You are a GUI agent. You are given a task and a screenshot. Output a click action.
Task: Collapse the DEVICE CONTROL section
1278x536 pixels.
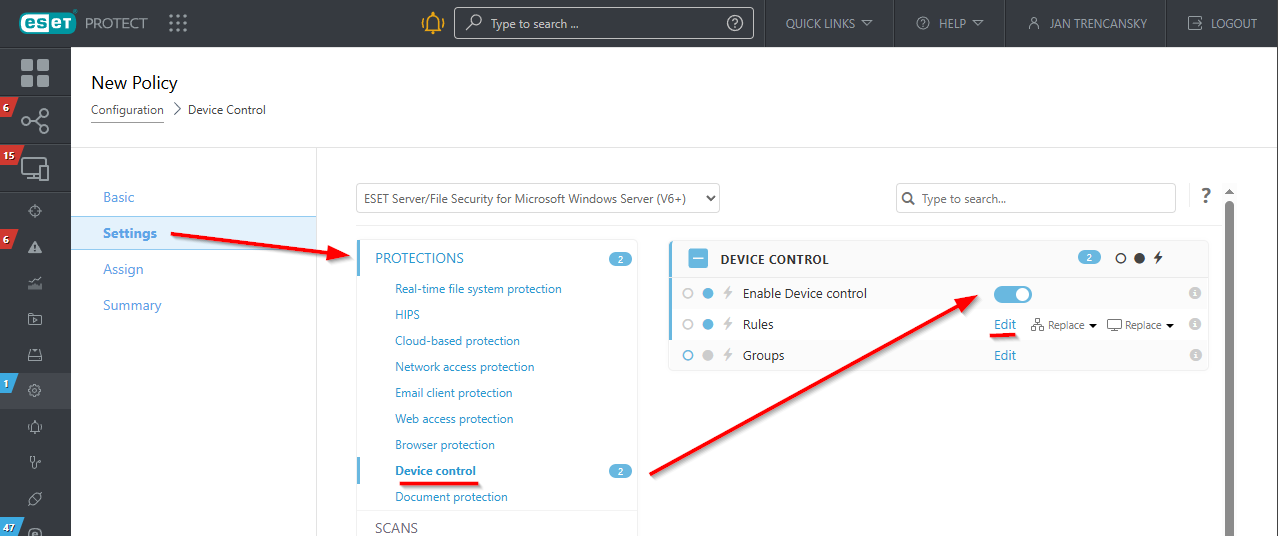tap(698, 259)
